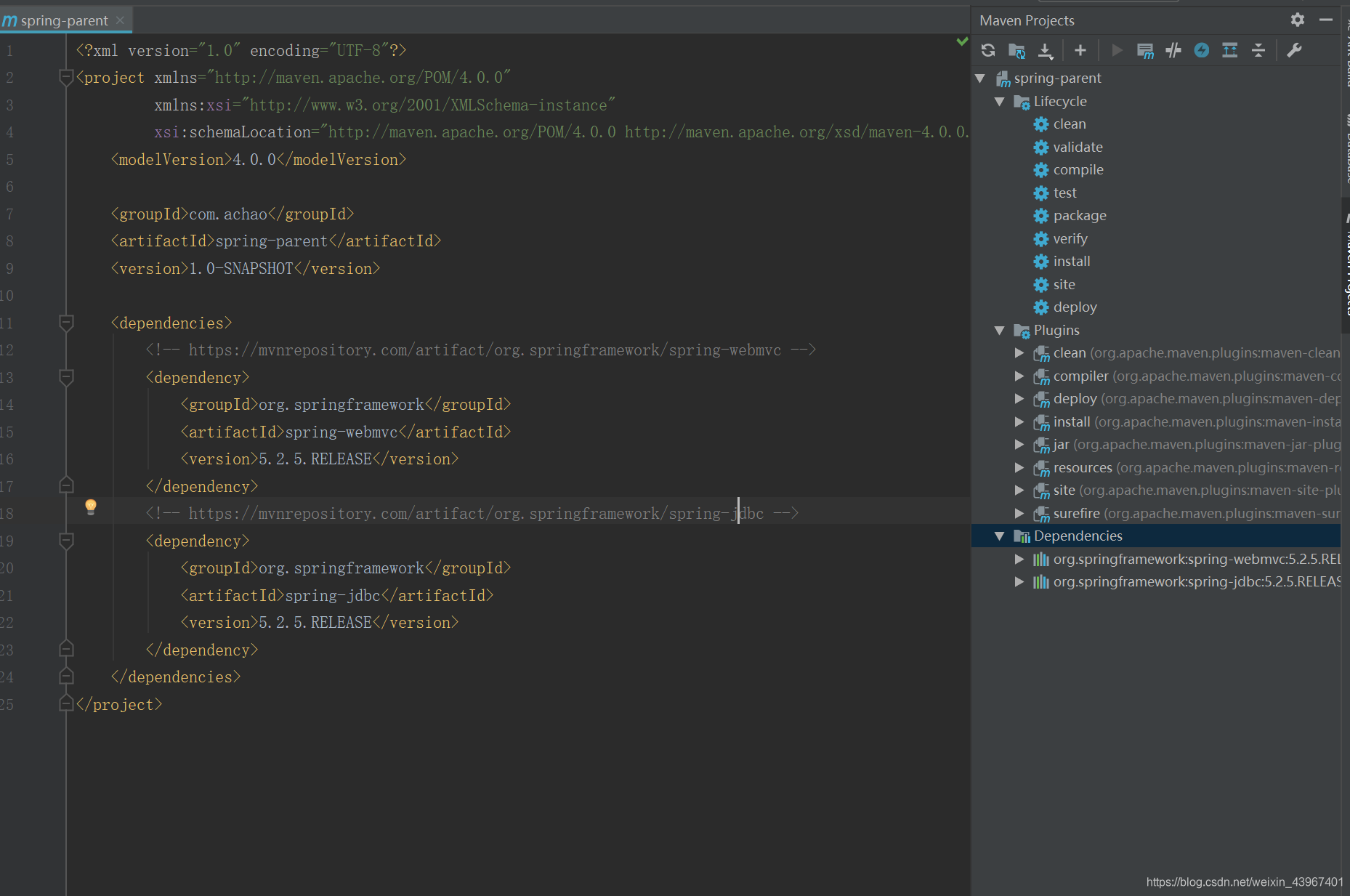Viewport: 1350px width, 896px height.
Task: Expand the deploy plugin node
Action: [x=1019, y=399]
